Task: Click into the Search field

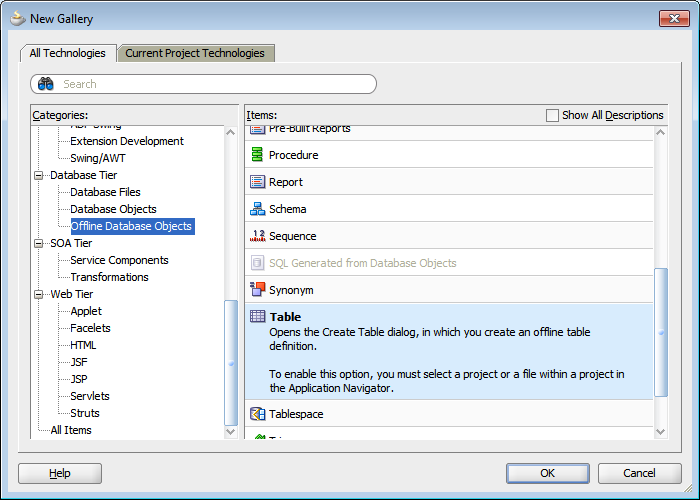Action: [x=204, y=84]
